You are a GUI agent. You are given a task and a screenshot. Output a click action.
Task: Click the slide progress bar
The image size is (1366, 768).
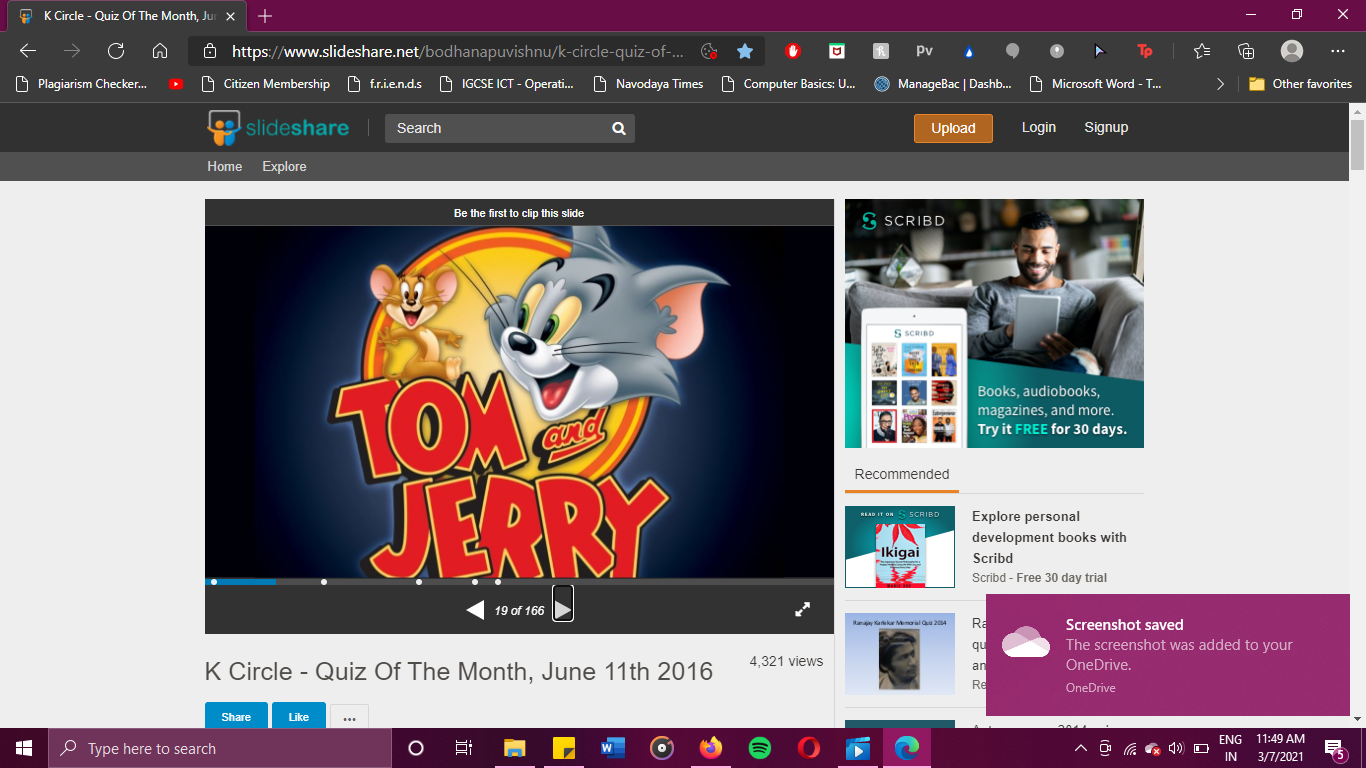519,581
